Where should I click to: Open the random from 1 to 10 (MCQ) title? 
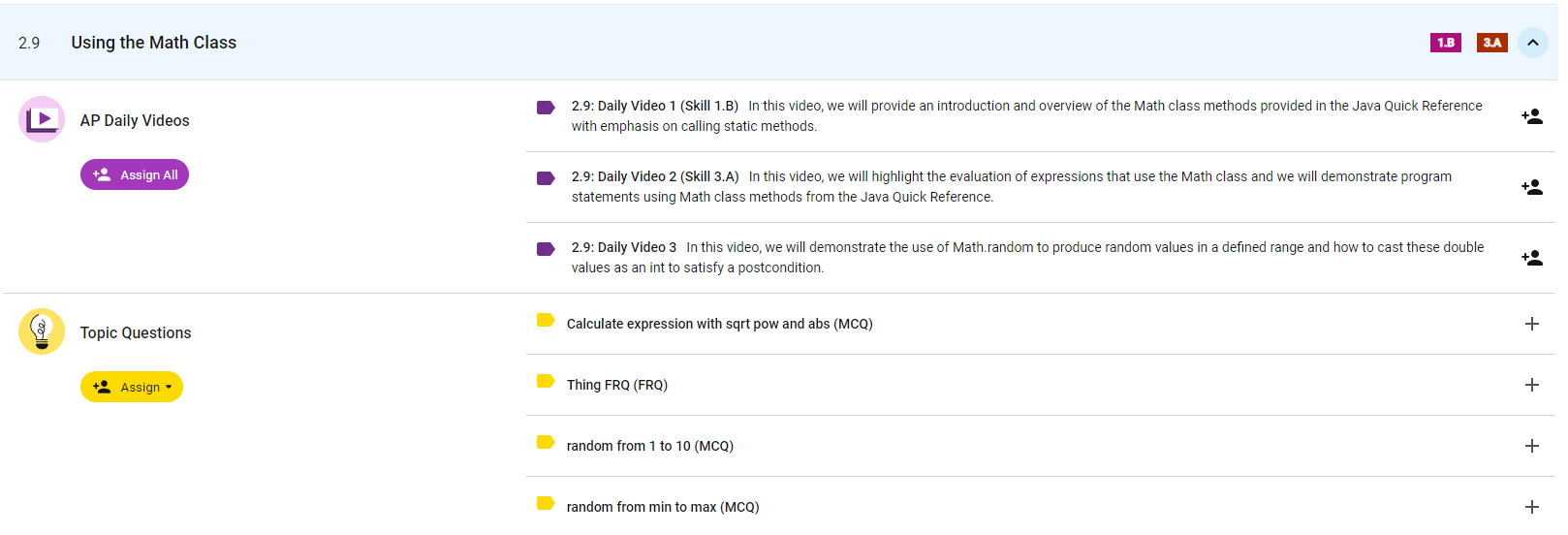click(649, 446)
